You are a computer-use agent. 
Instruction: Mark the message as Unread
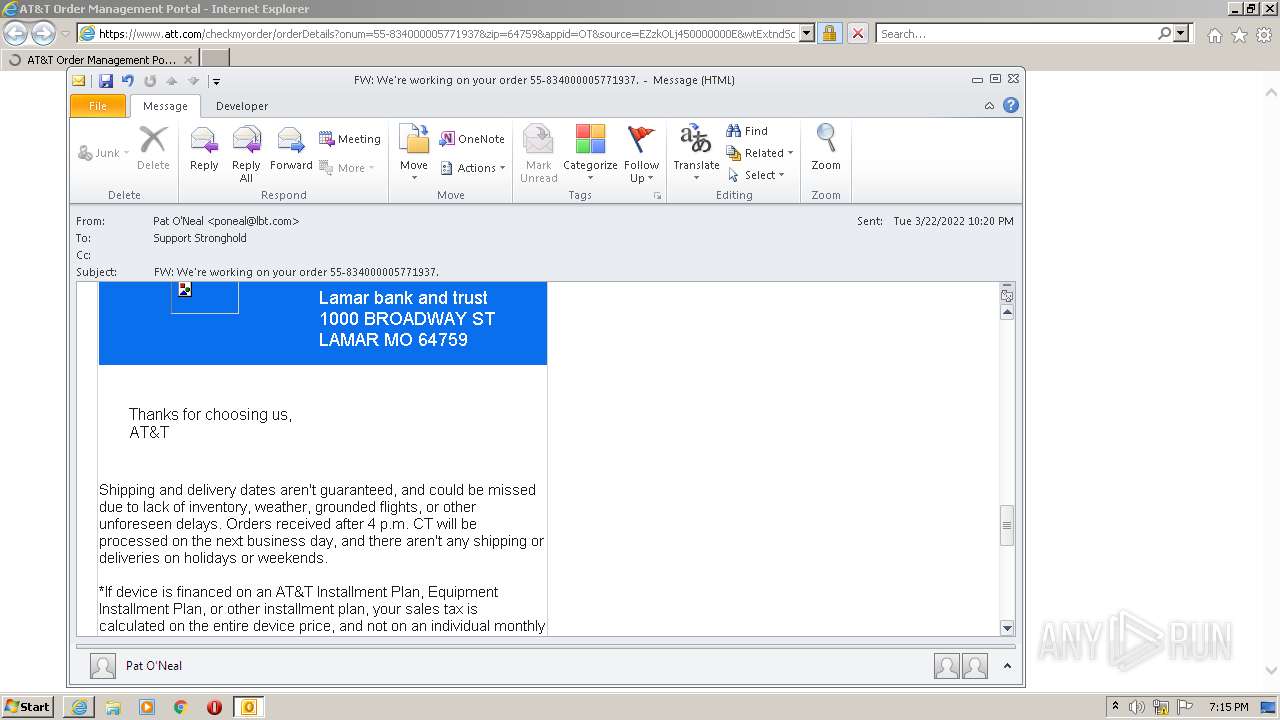(538, 152)
